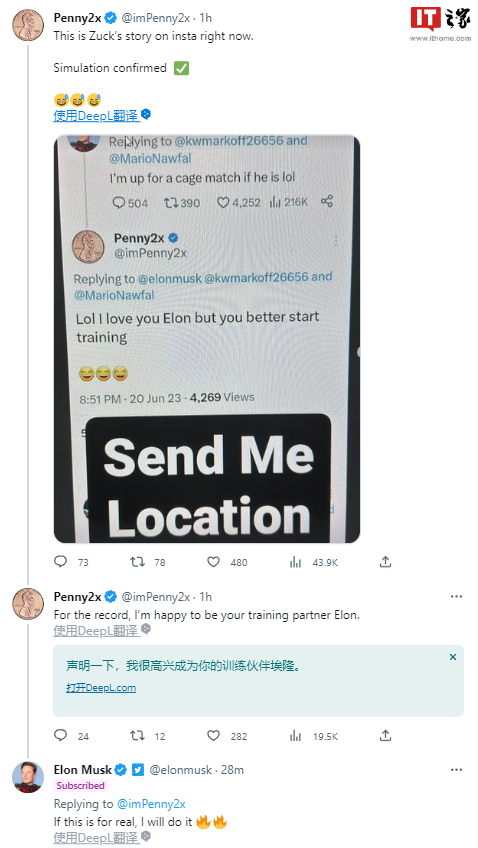478x848 pixels.
Task: Close the DeepL translation box
Action: point(453,657)
